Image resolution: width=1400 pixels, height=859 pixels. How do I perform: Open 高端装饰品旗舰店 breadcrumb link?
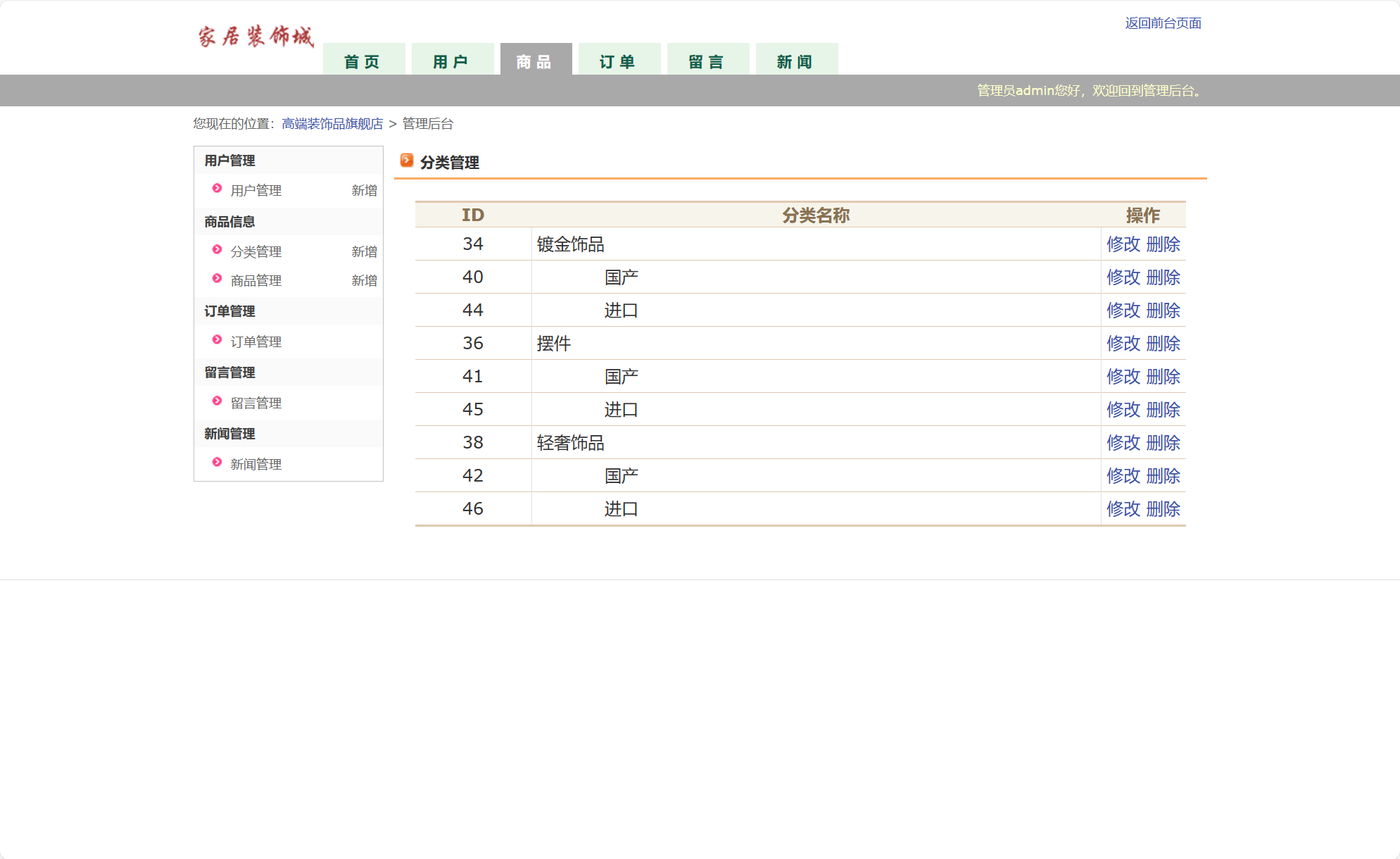[x=331, y=124]
